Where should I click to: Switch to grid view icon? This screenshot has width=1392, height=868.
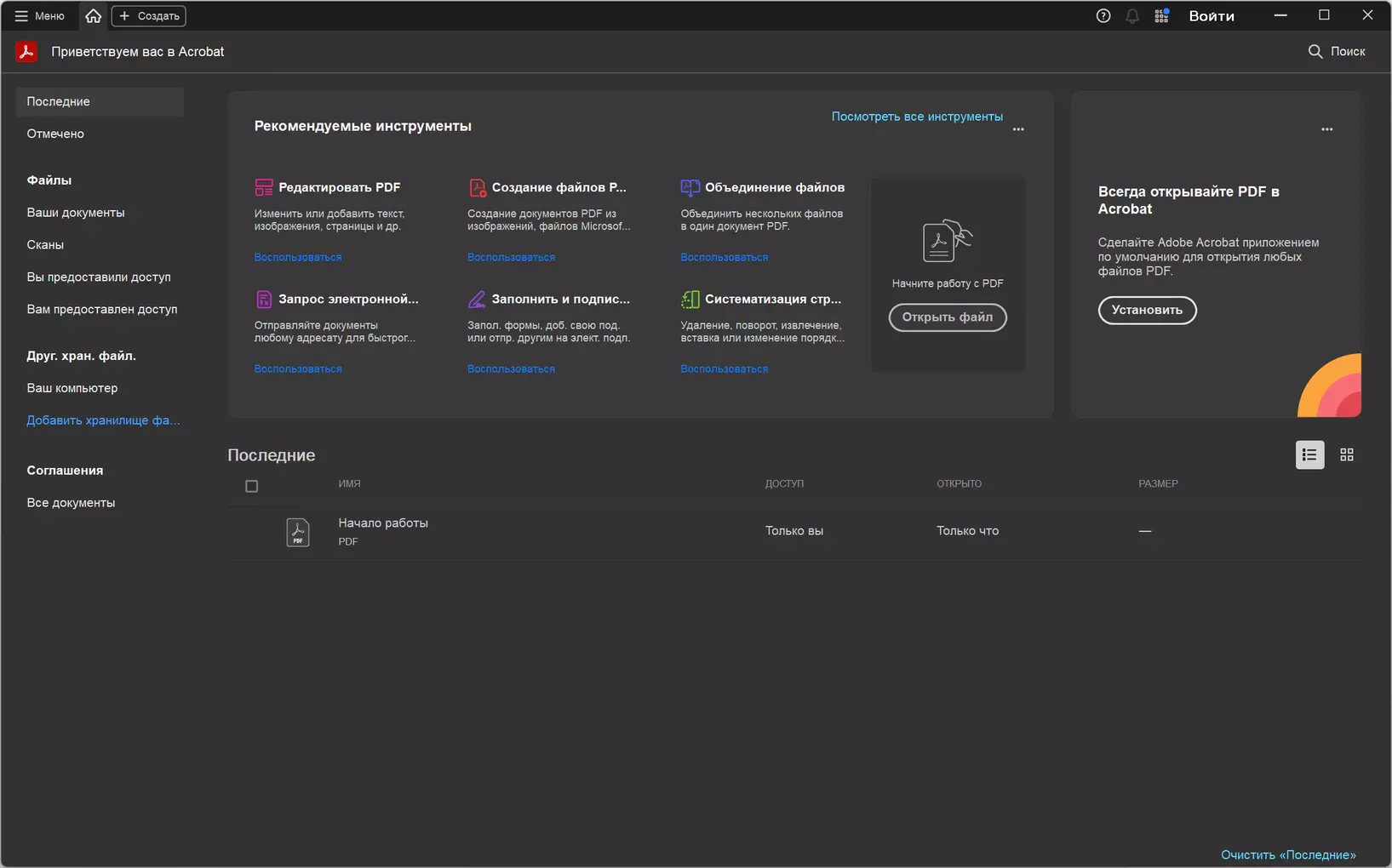(1347, 455)
